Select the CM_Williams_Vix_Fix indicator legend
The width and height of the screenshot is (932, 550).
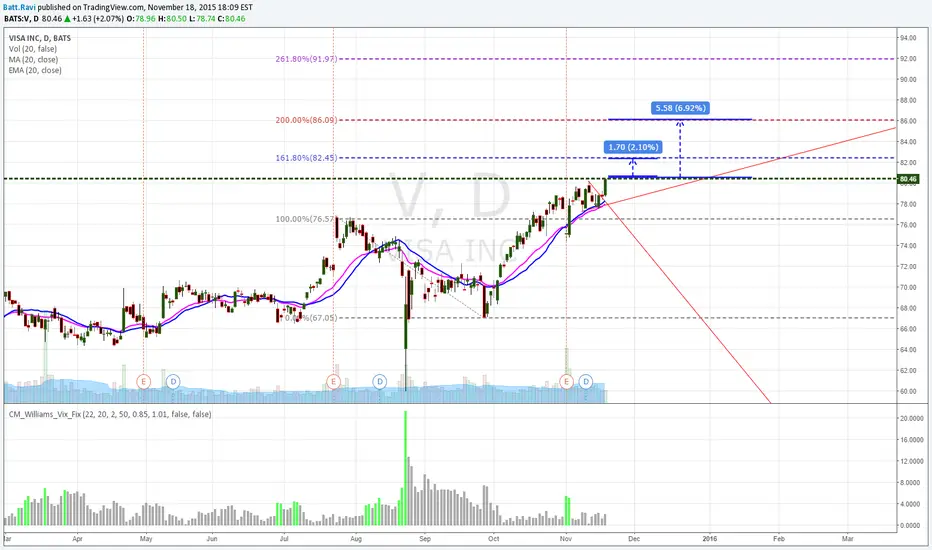tap(109, 414)
